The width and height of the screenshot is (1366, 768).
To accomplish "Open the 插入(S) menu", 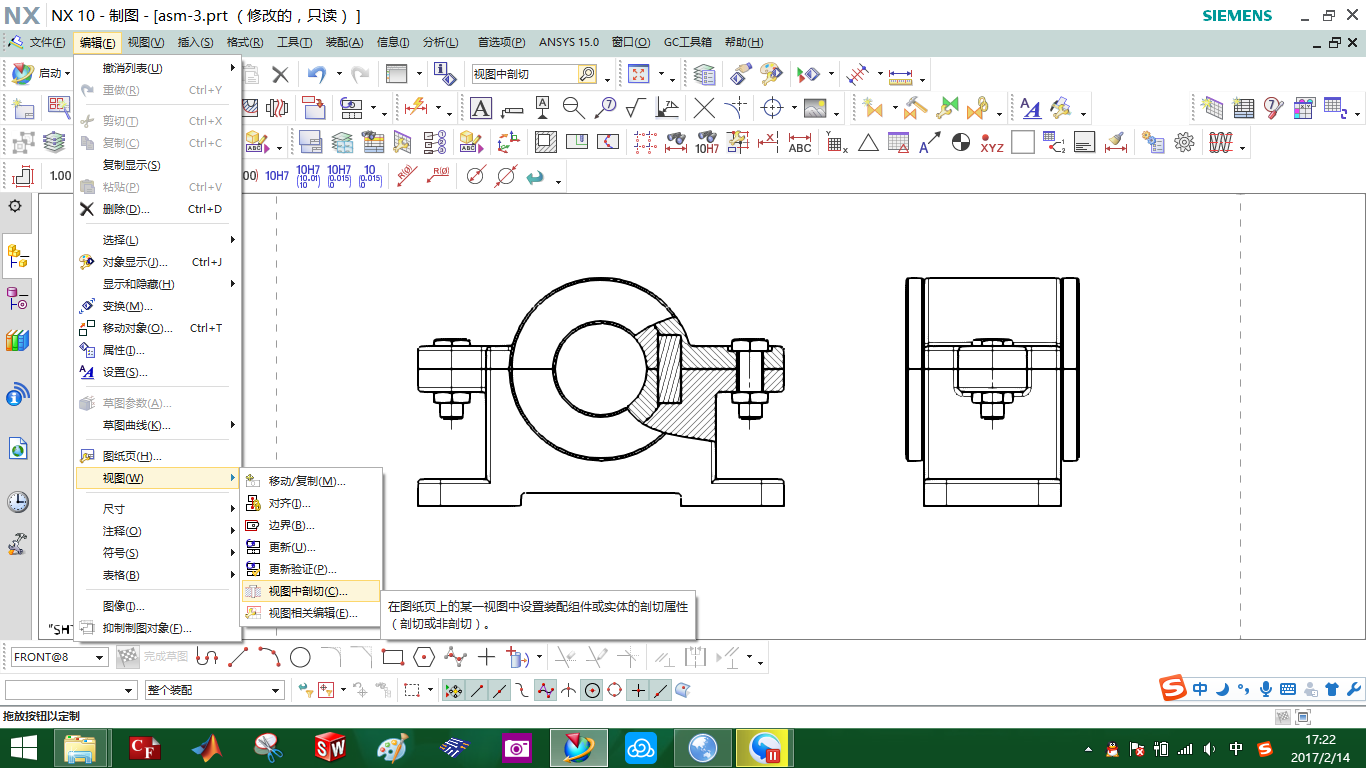I will tap(195, 42).
